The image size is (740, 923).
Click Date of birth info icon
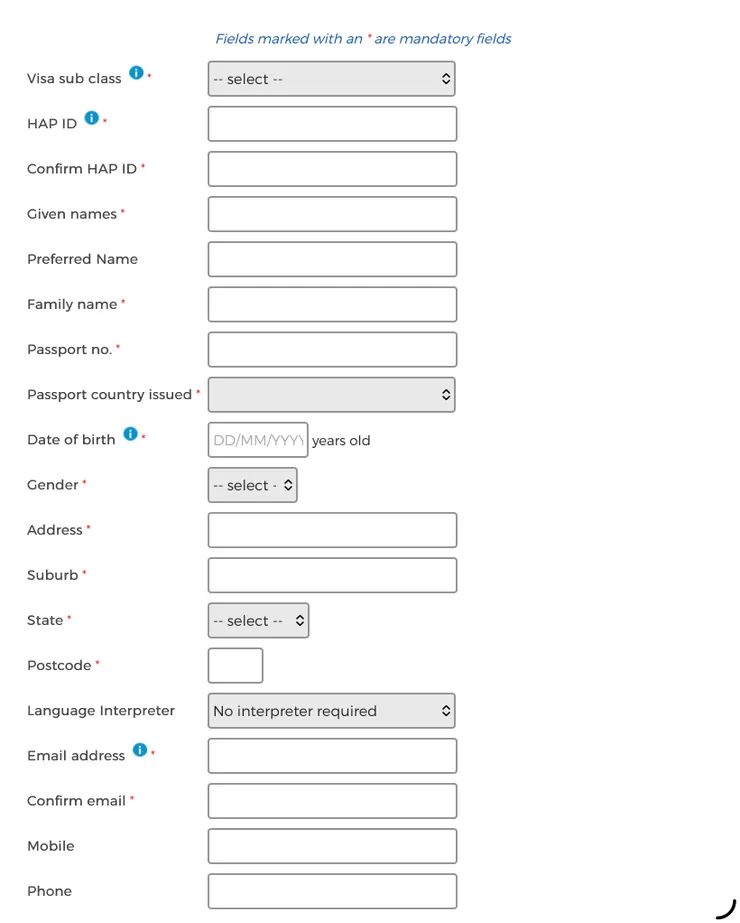[130, 435]
